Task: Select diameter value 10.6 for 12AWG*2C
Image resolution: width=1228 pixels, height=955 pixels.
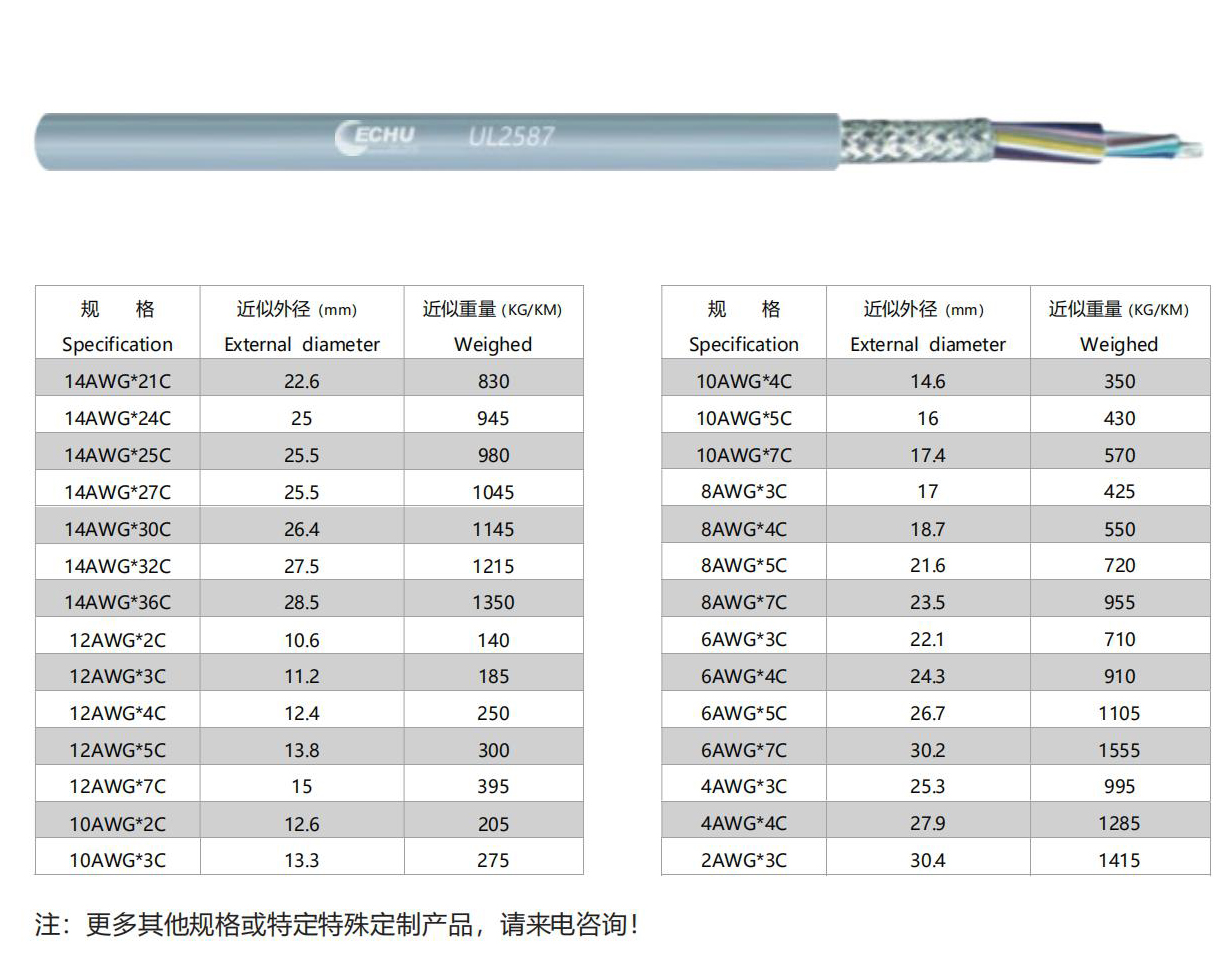Action: pyautogui.click(x=302, y=640)
